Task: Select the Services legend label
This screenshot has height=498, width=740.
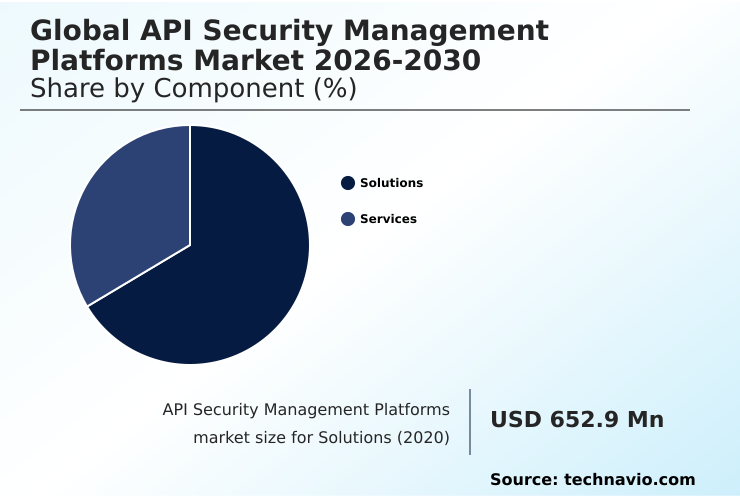Action: [388, 219]
